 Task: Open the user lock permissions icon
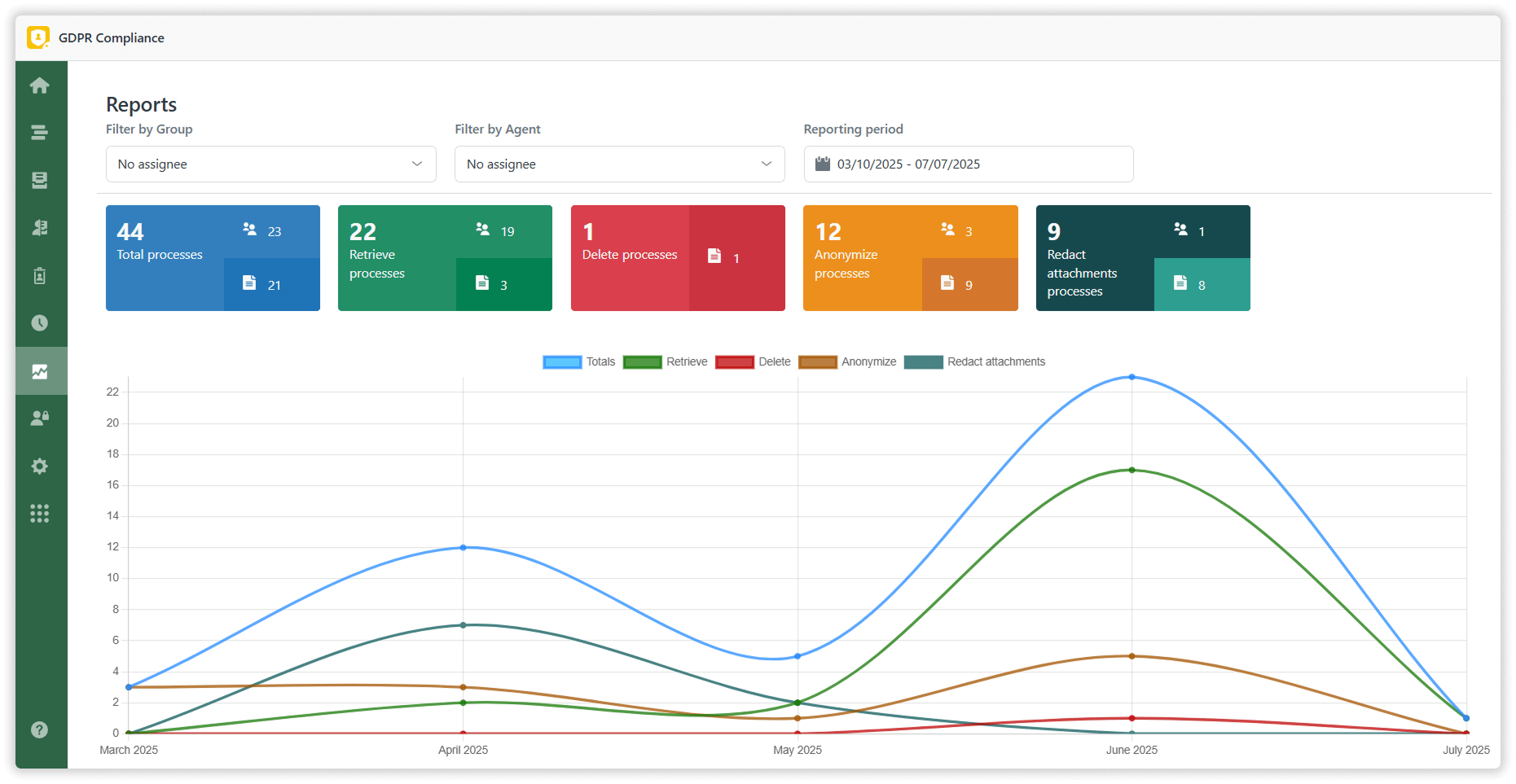(39, 418)
